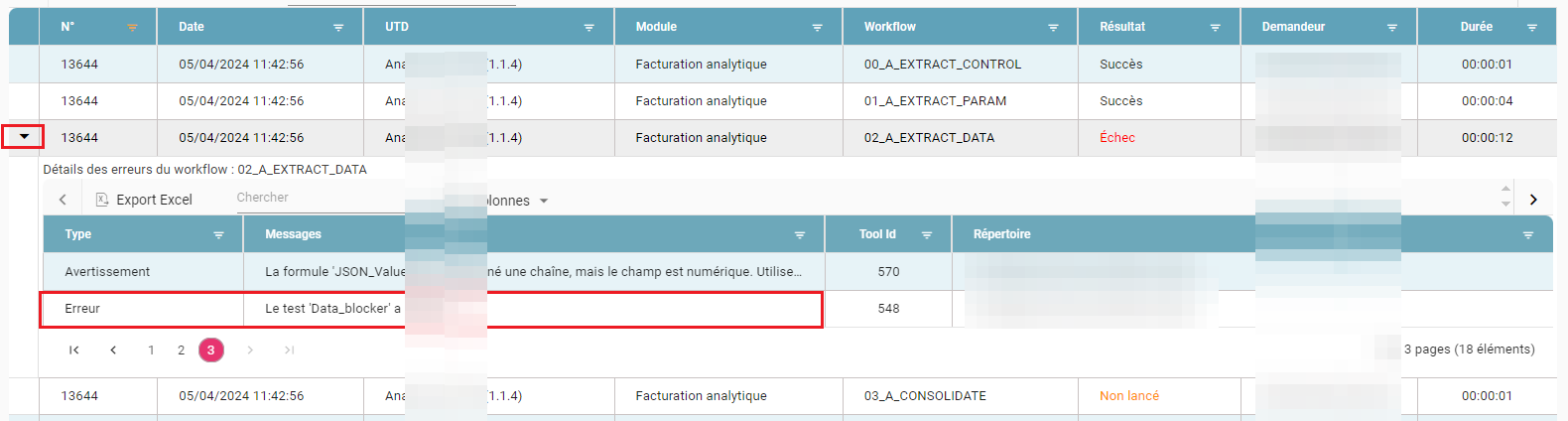Click the Succès result of 01_A_EXTRACT_PARAM
Viewport: 1568px width, 421px height.
1121,101
